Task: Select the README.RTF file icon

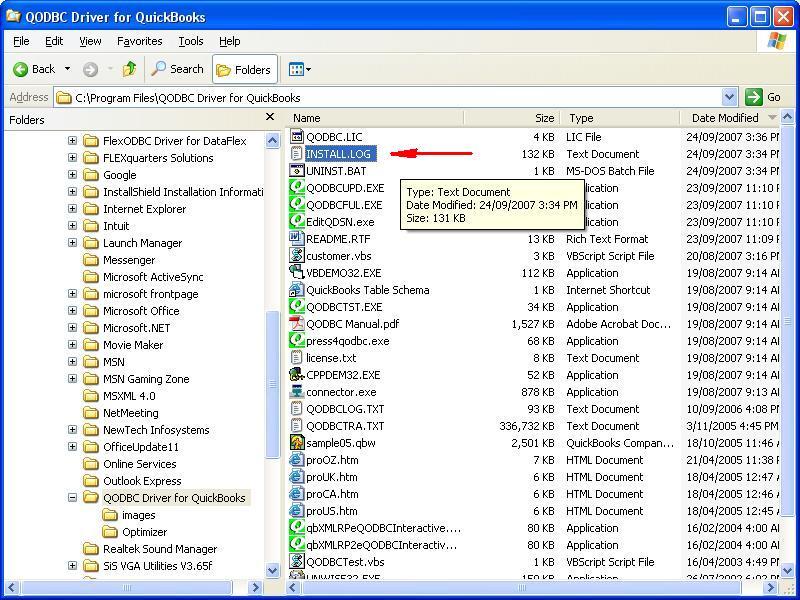Action: pos(297,239)
